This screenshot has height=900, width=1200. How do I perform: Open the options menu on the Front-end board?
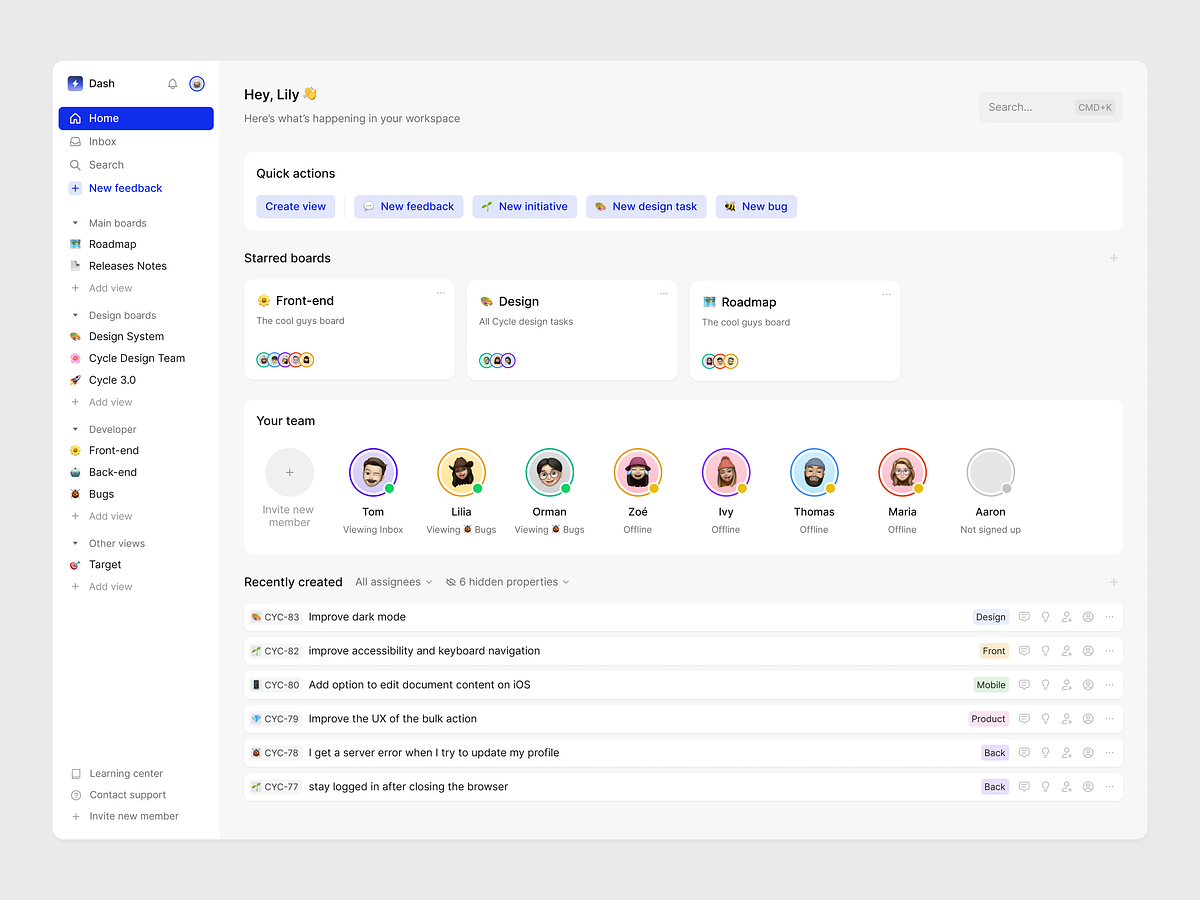(x=440, y=293)
